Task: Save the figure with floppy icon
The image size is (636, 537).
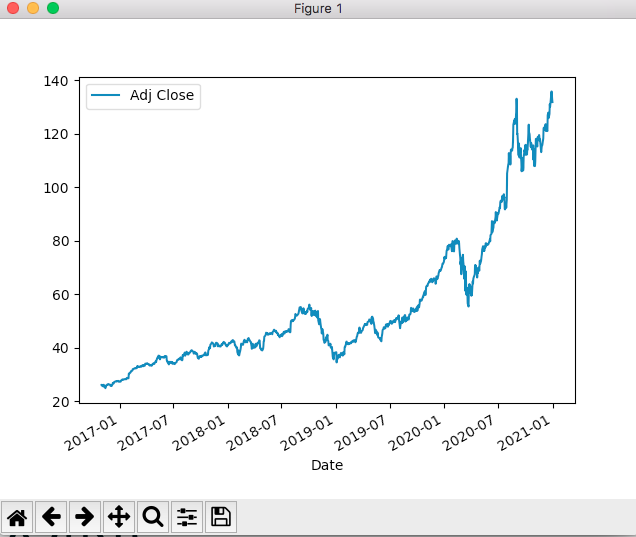Action: (x=221, y=517)
